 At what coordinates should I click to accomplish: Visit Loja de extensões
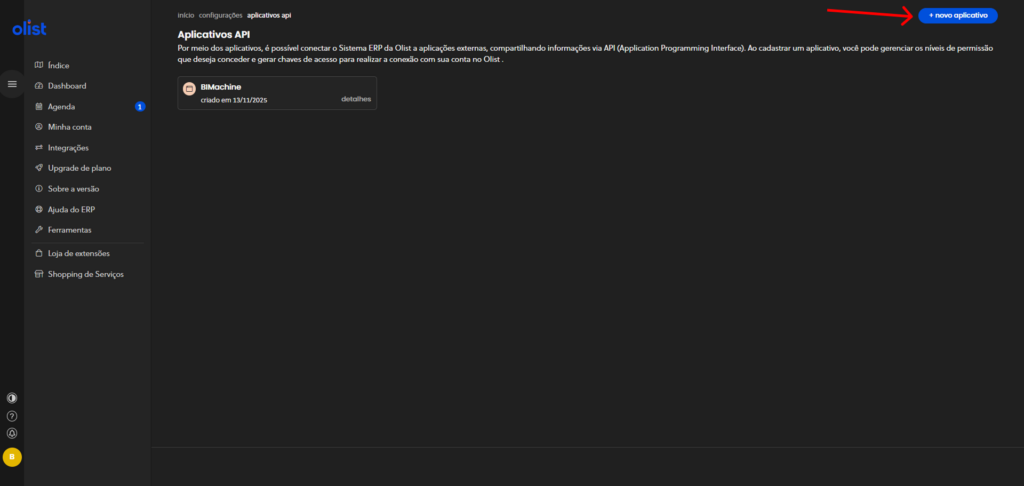tap(78, 254)
